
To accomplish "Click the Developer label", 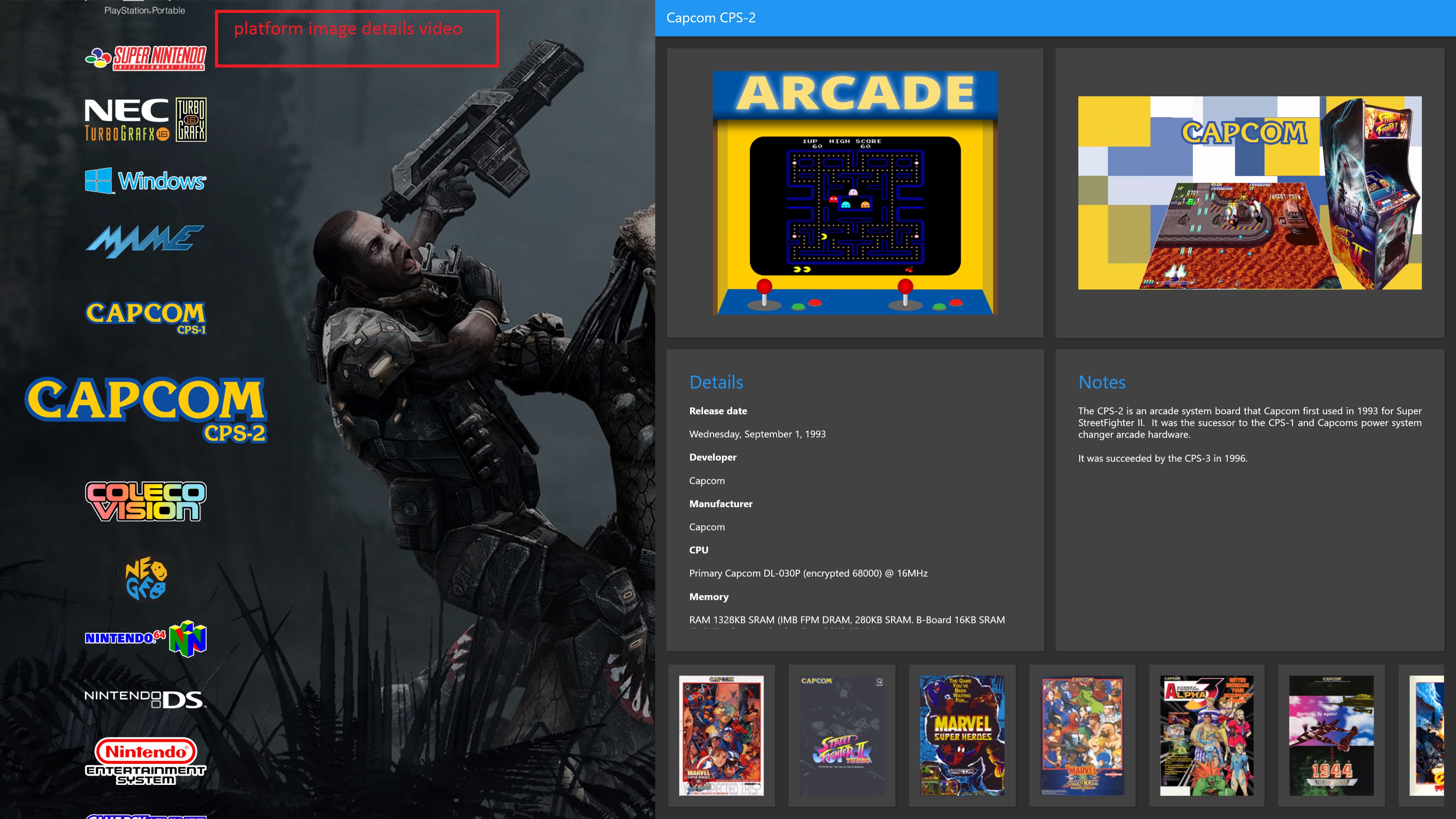I will click(x=713, y=457).
